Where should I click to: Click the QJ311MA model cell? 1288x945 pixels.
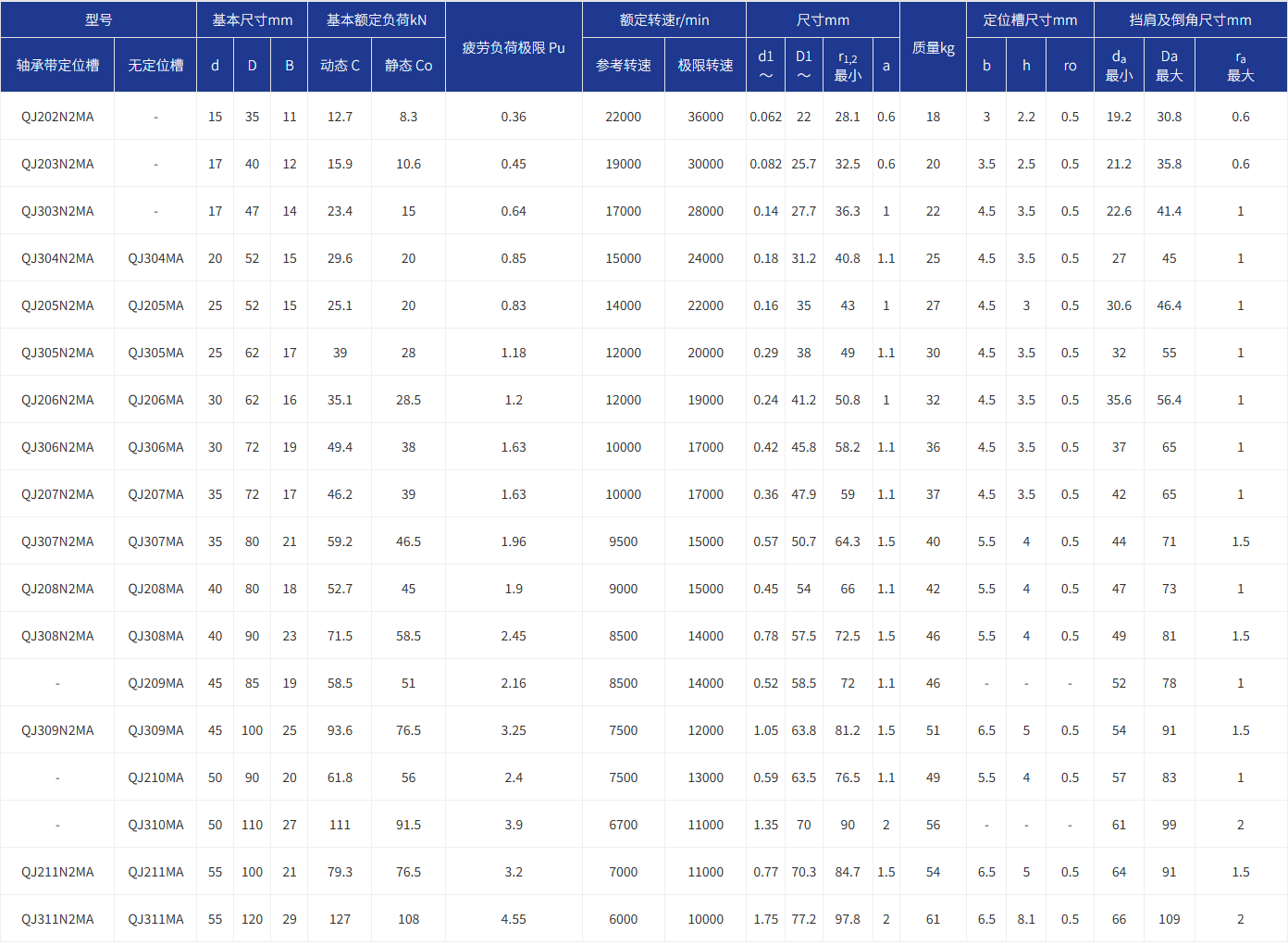[x=155, y=919]
